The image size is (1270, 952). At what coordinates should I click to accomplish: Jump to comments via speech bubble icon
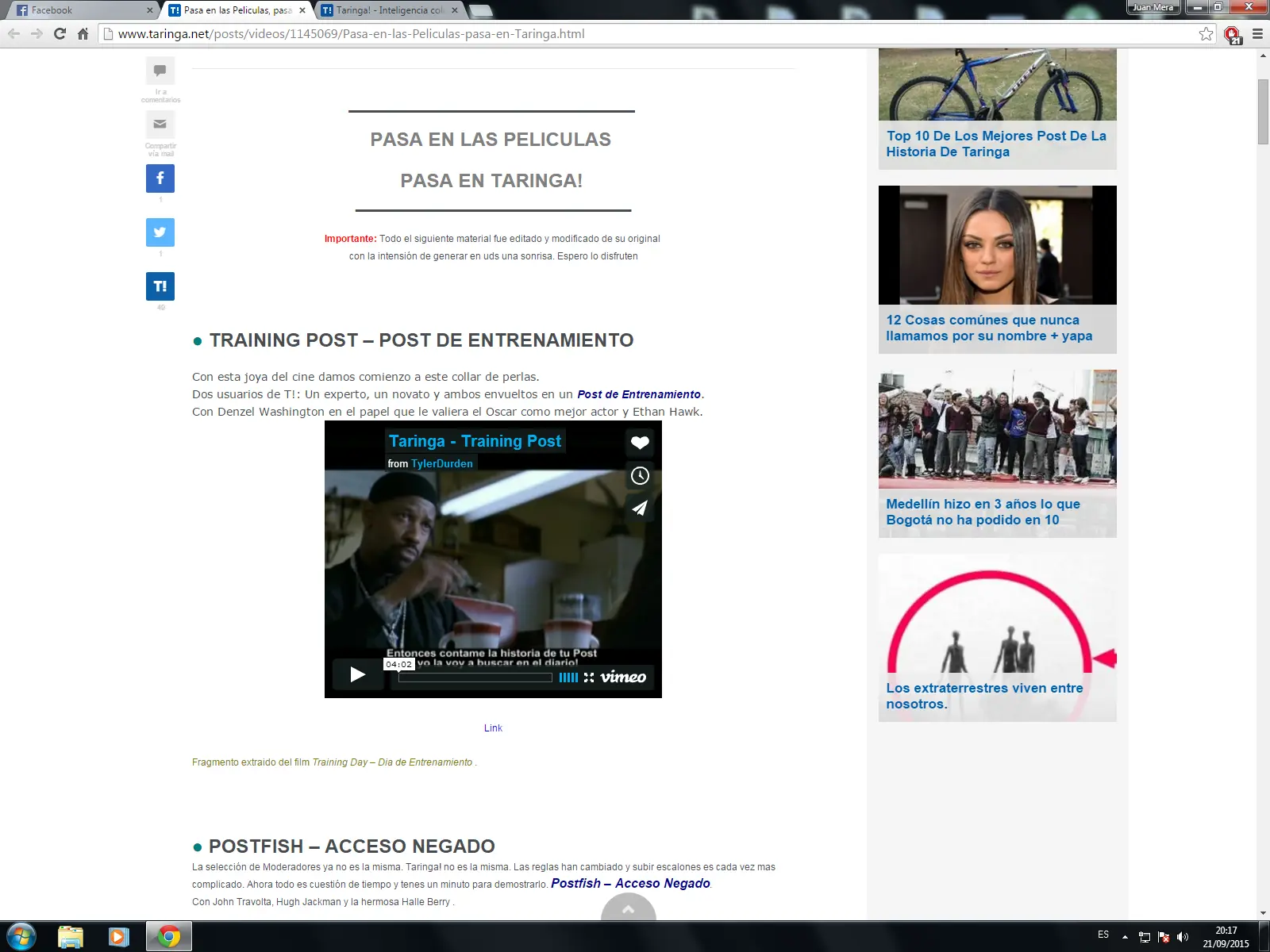click(x=160, y=71)
